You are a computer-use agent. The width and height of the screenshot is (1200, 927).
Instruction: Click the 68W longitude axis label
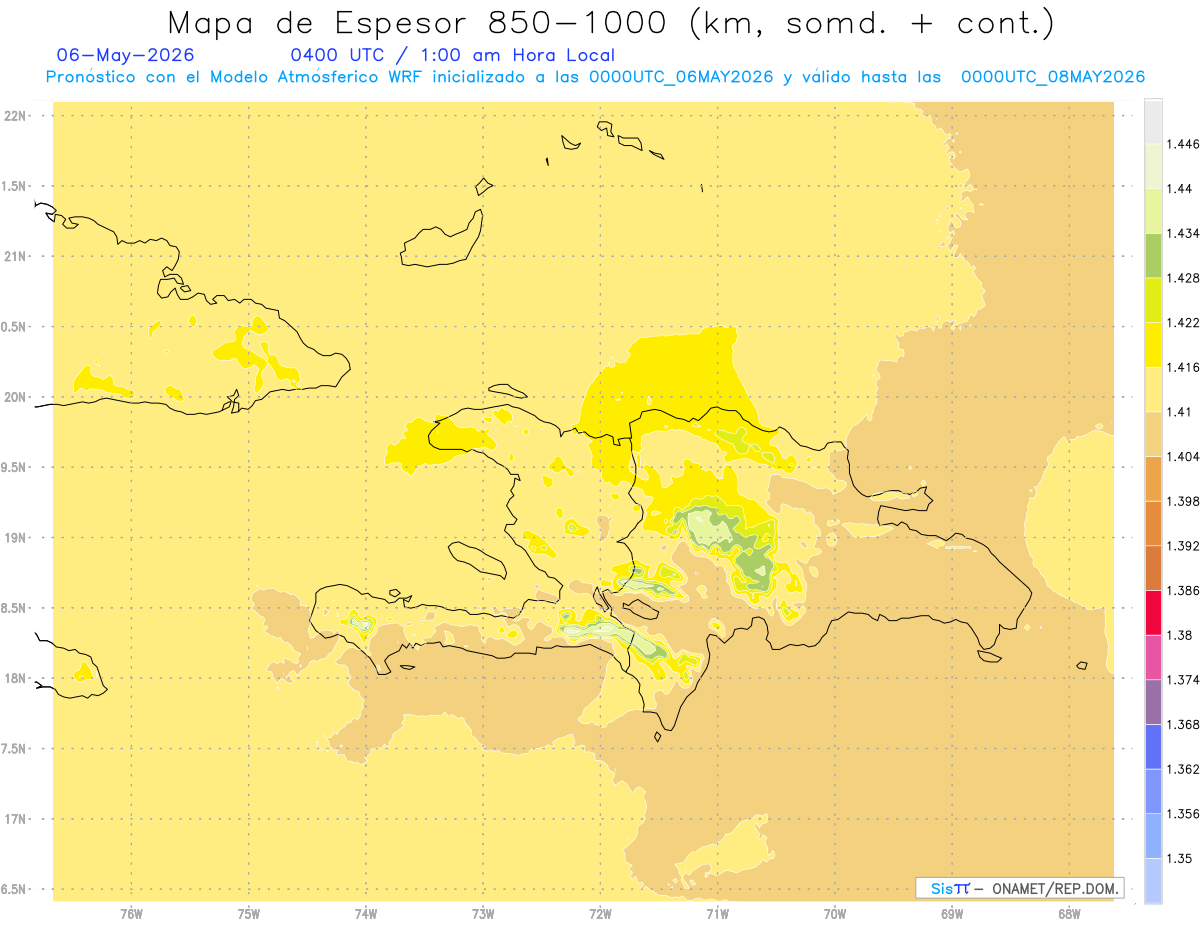tap(1069, 913)
